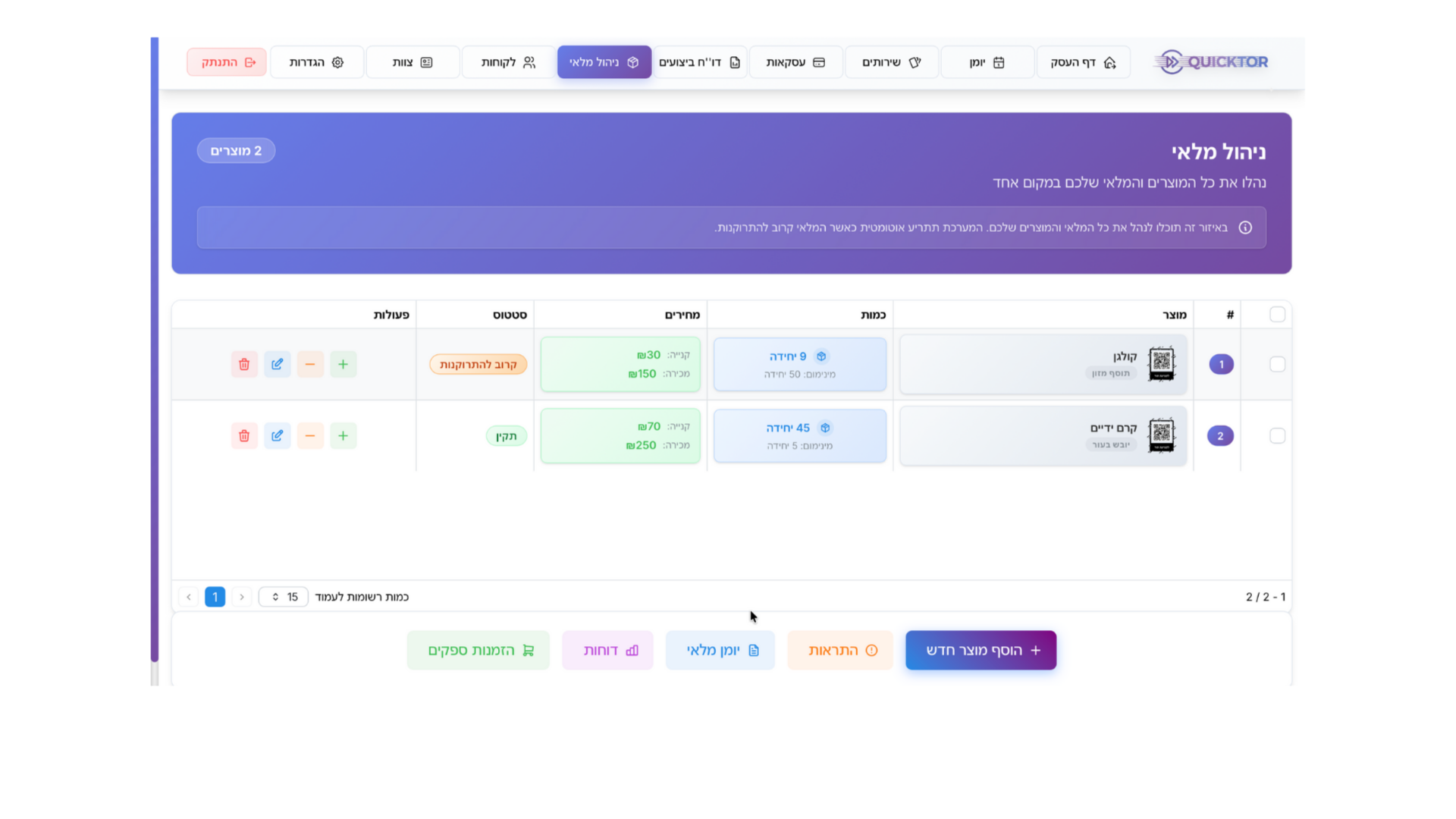
Task: Open the הזמנות ספקים button
Action: tap(479, 650)
